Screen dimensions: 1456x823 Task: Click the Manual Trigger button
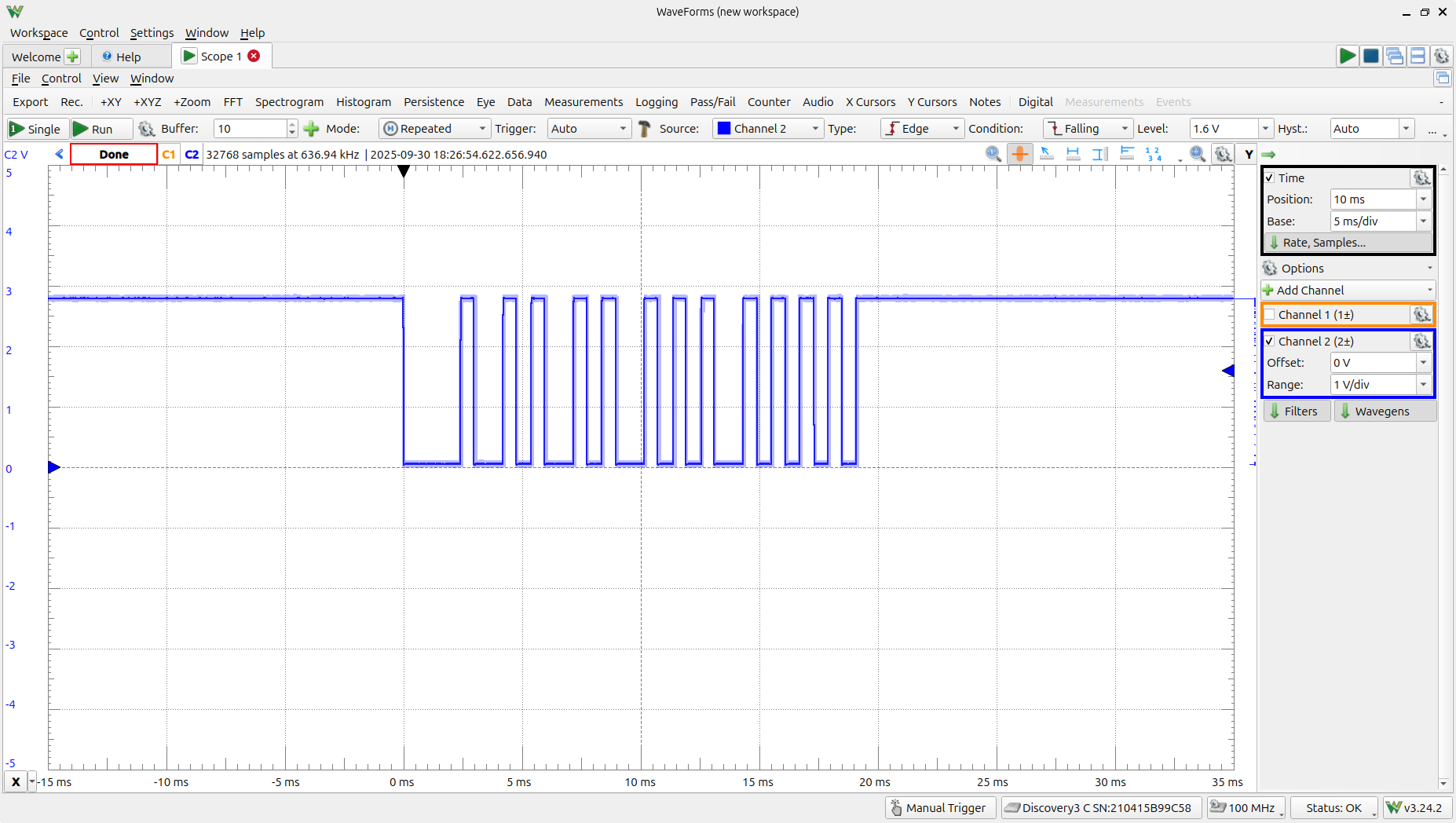[x=940, y=807]
